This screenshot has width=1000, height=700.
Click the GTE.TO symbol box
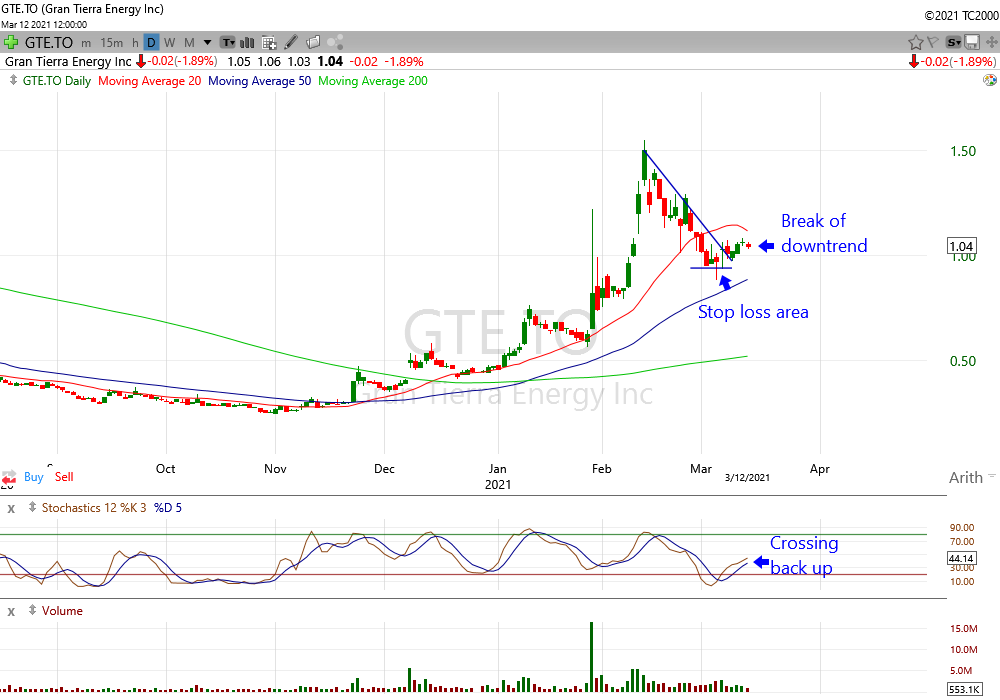point(49,43)
